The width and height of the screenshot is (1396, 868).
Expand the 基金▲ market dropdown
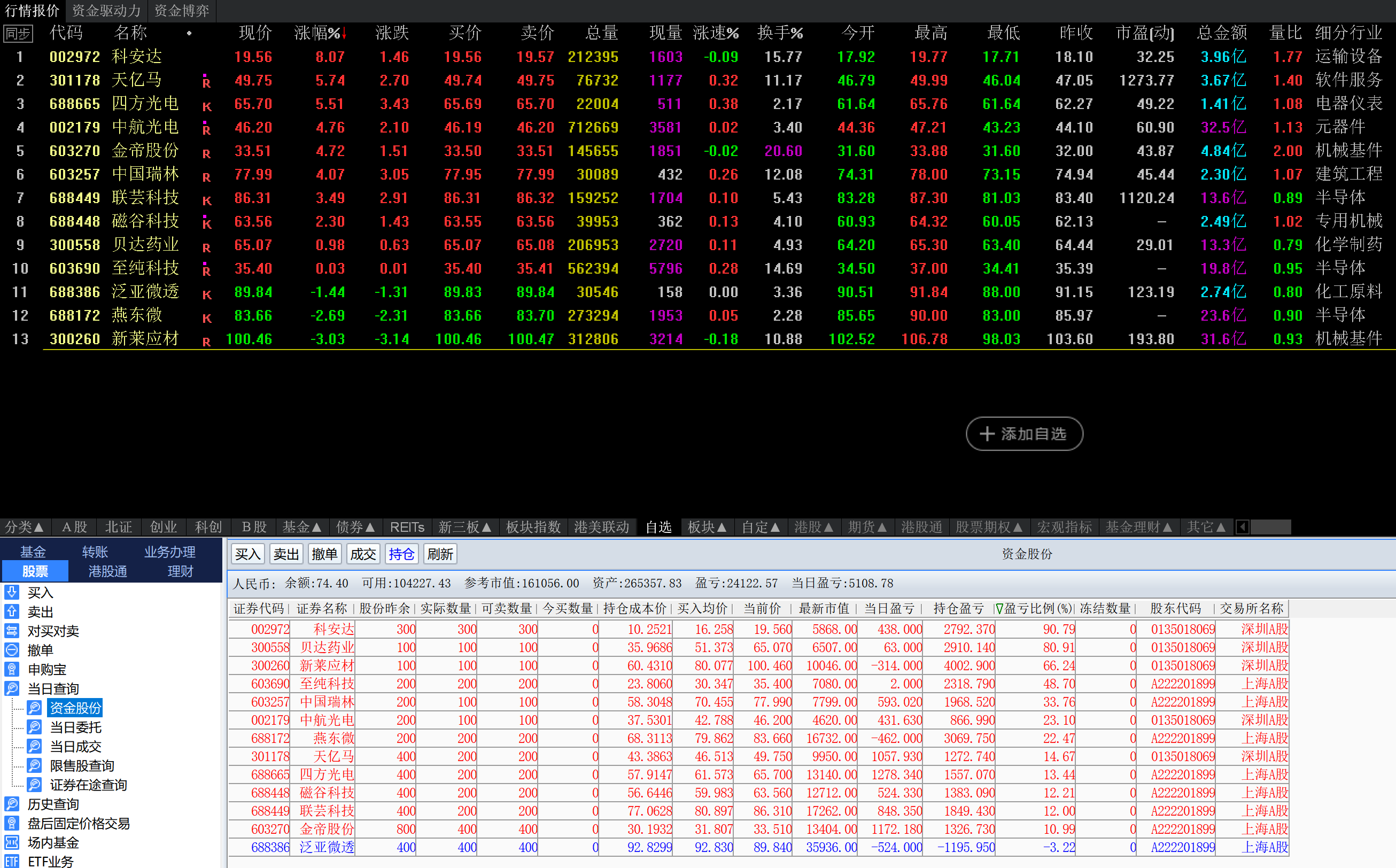pyautogui.click(x=302, y=526)
